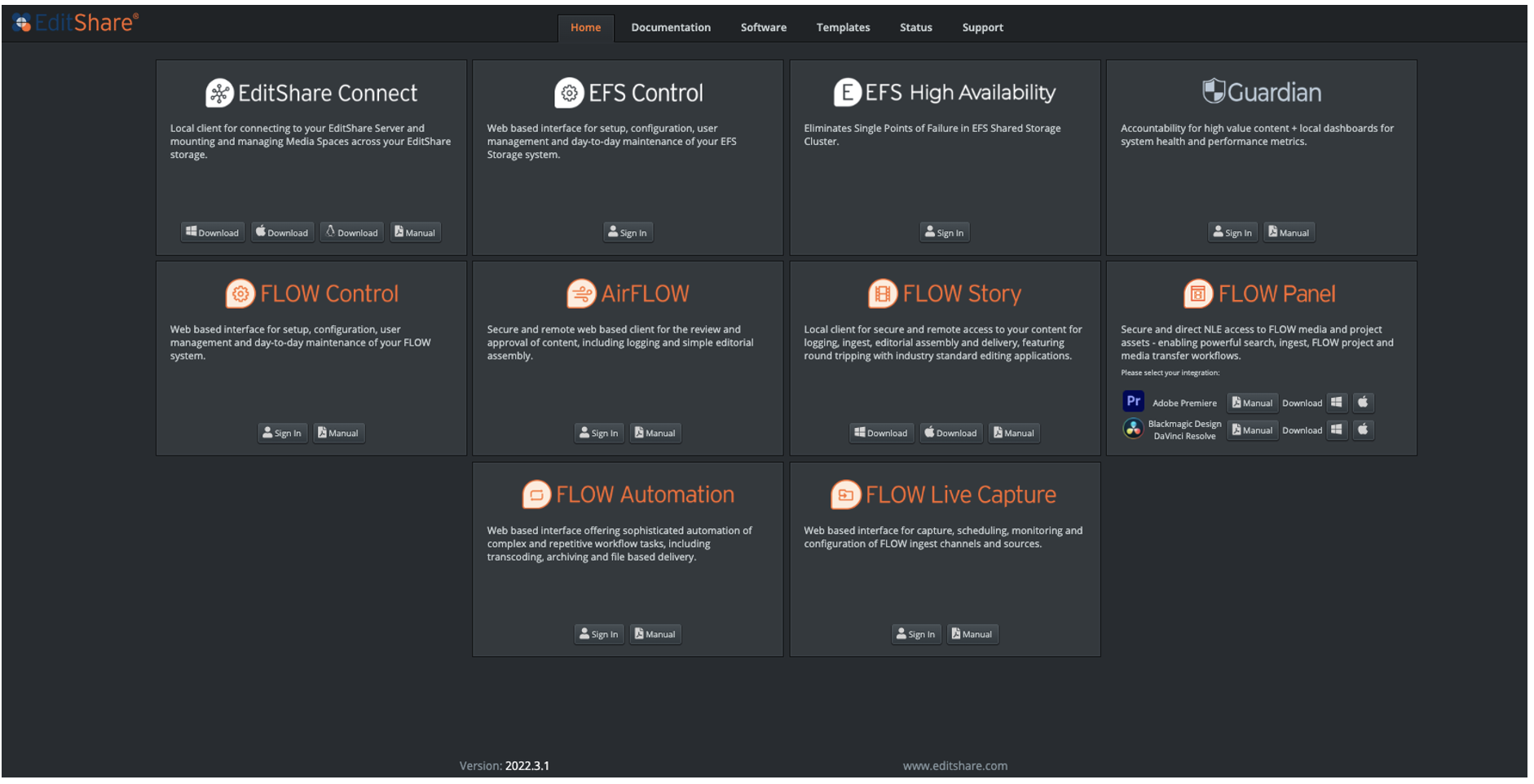Click the FLOW Automation heading text
The image size is (1534, 784).
645,495
